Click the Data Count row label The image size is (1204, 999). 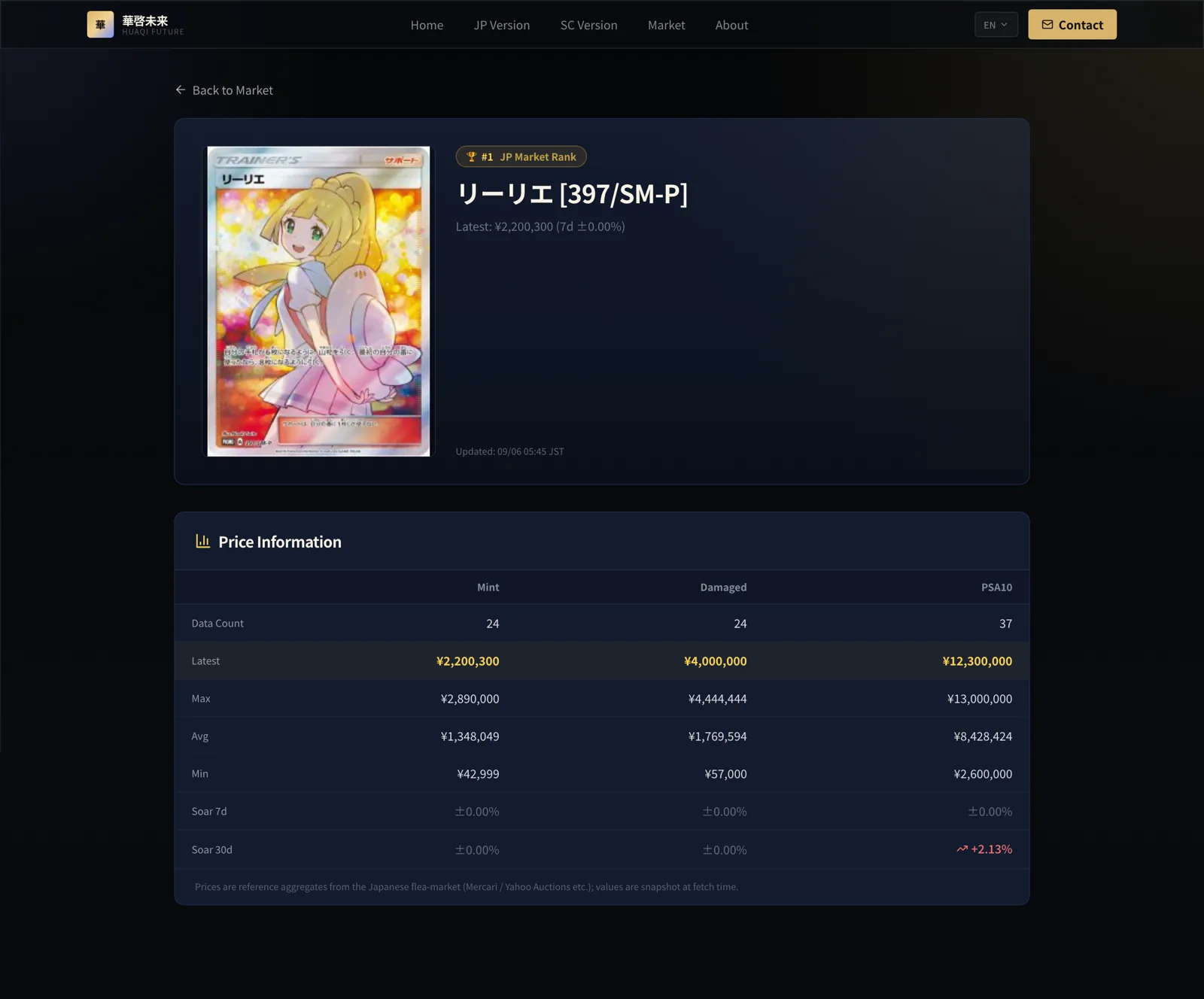pos(217,624)
